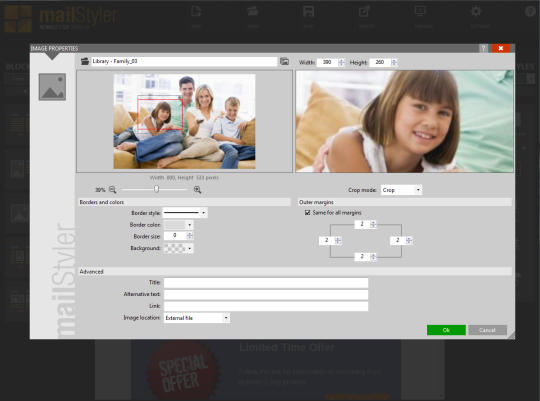Click the Outer margins section header

(404, 202)
